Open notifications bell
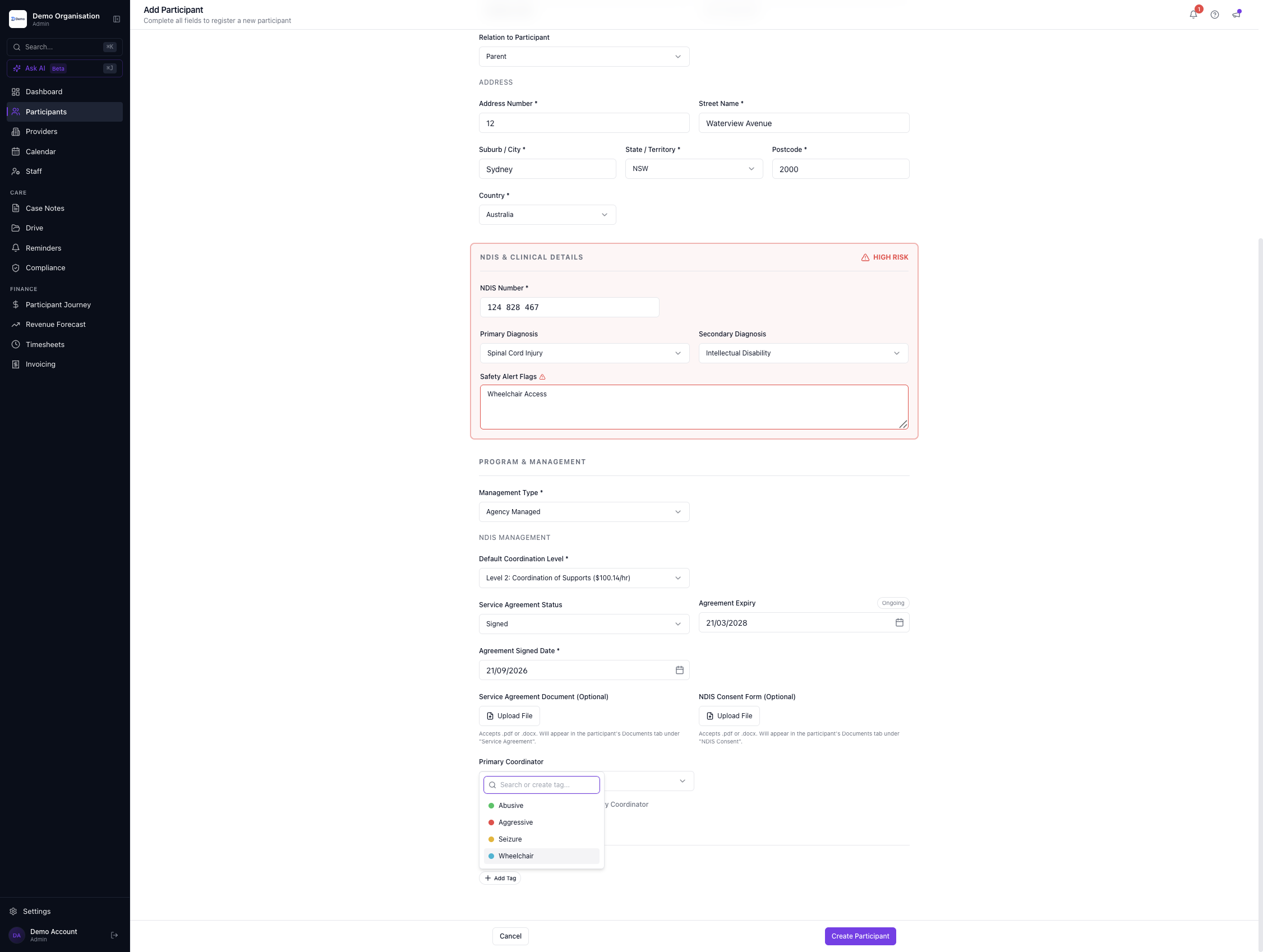Viewport: 1263px width, 952px height. [x=1193, y=14]
